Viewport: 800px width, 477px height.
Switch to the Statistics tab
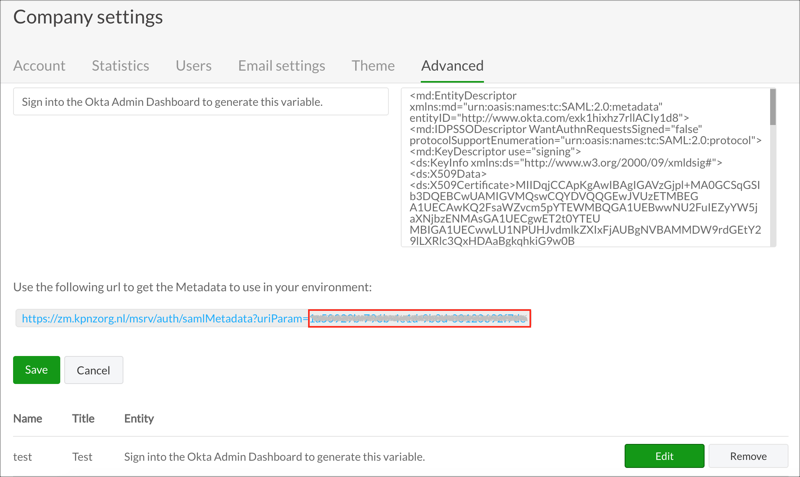point(120,66)
